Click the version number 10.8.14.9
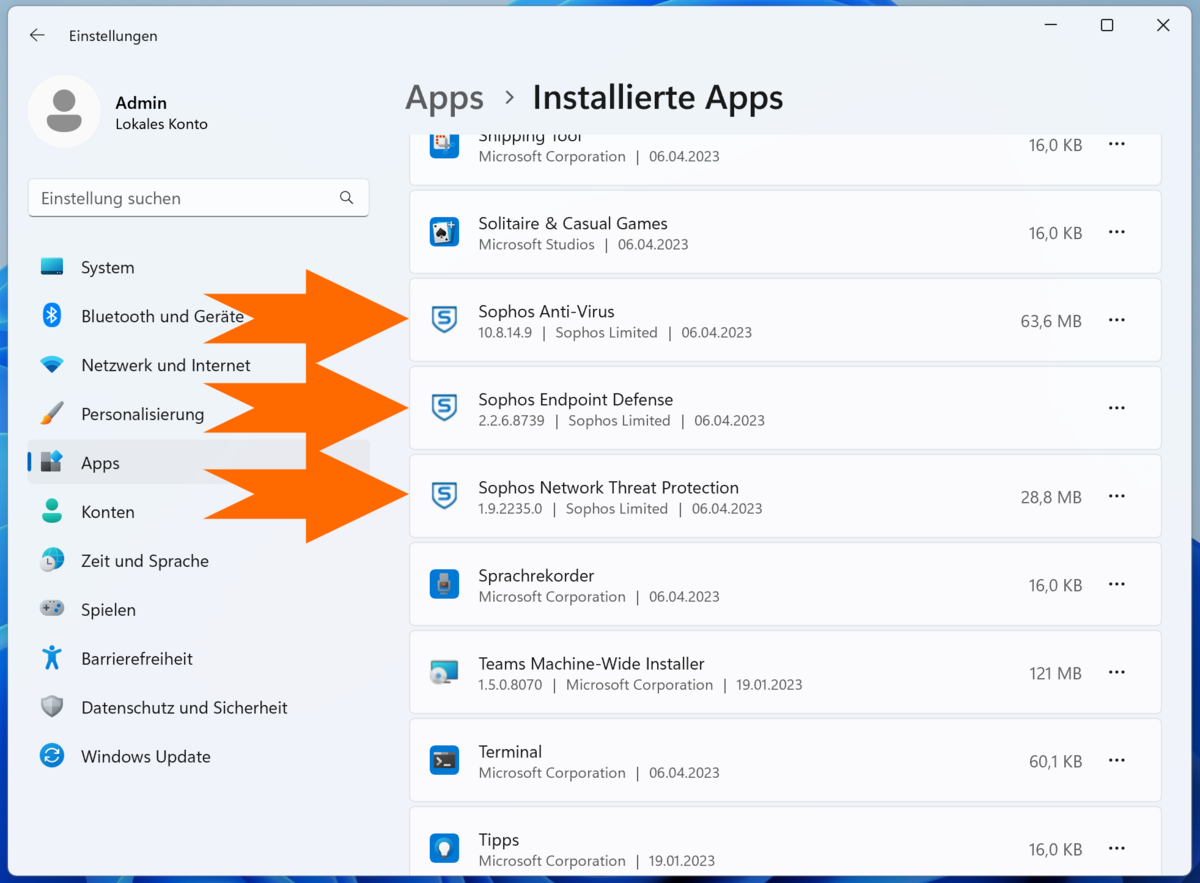This screenshot has width=1200, height=883. click(504, 332)
